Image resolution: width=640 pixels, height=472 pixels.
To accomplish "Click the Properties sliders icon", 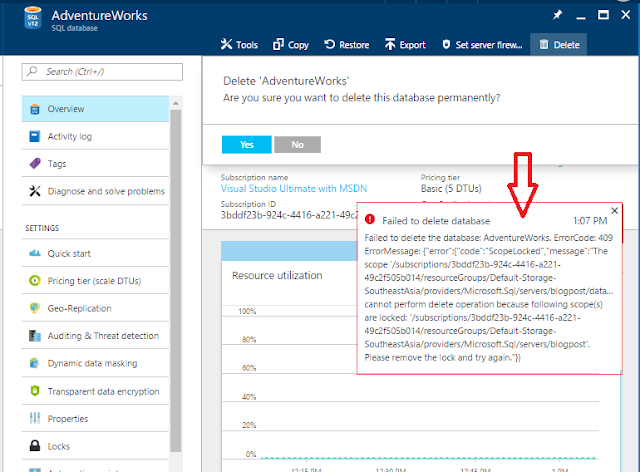I will point(35,419).
